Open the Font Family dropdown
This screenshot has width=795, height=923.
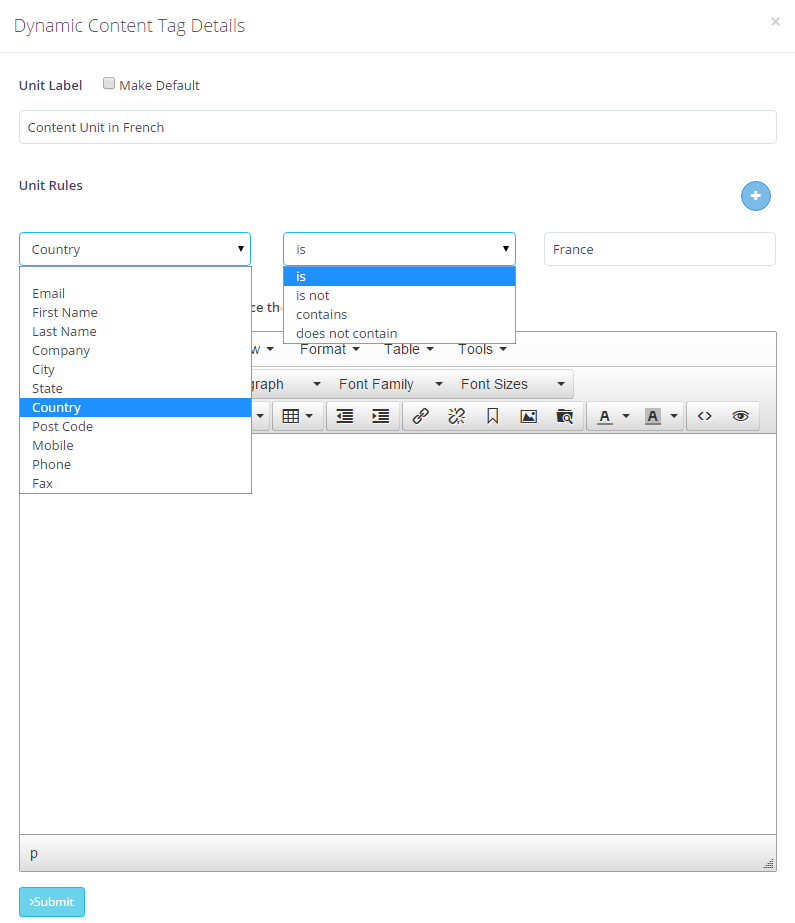(x=390, y=384)
